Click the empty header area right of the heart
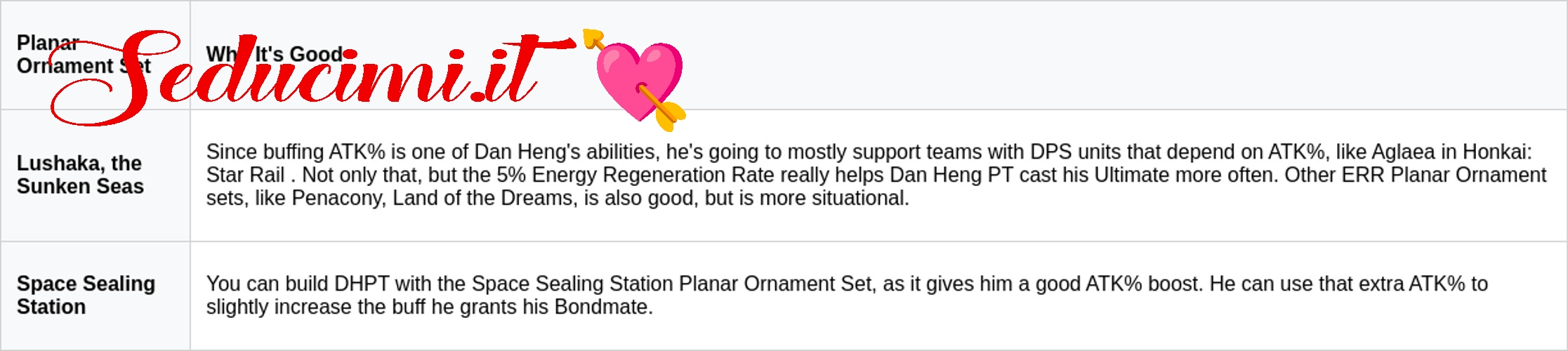 pos(1124,55)
